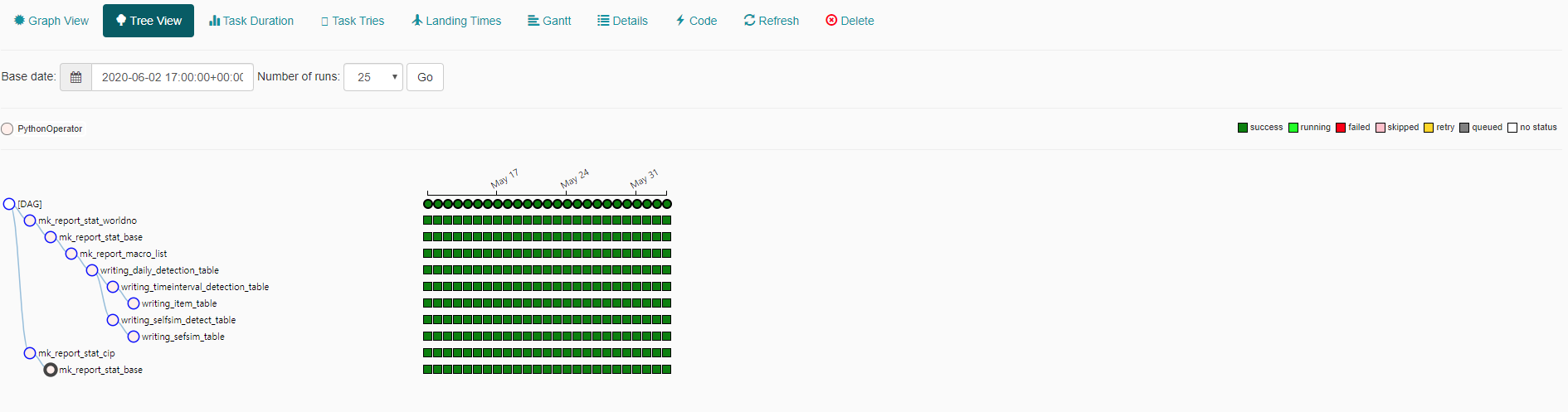Collapse the [DAG] root node
The height and width of the screenshot is (412, 1568).
point(9,204)
